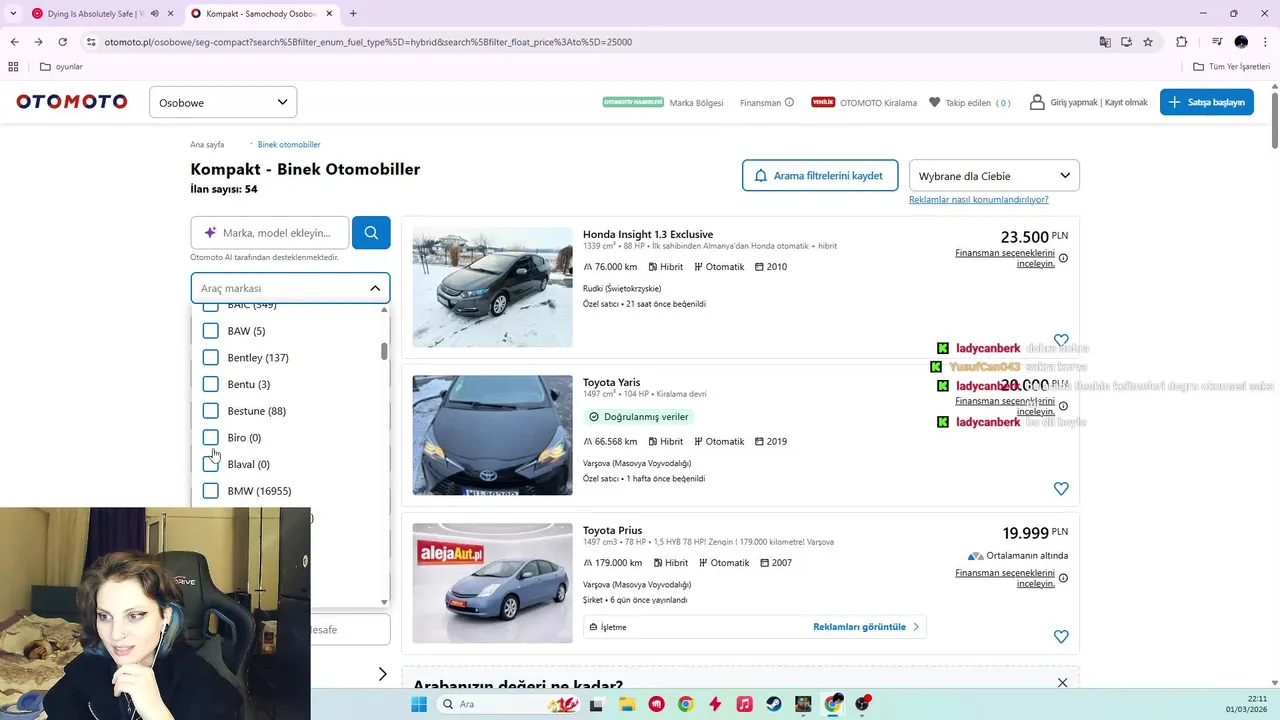Open Apple Music from the taskbar
Screen dimensions: 1280x720
tap(744, 704)
